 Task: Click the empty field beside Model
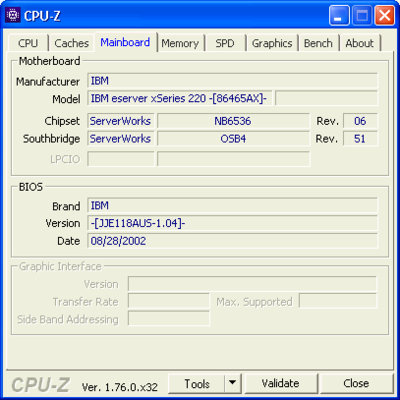(x=326, y=99)
